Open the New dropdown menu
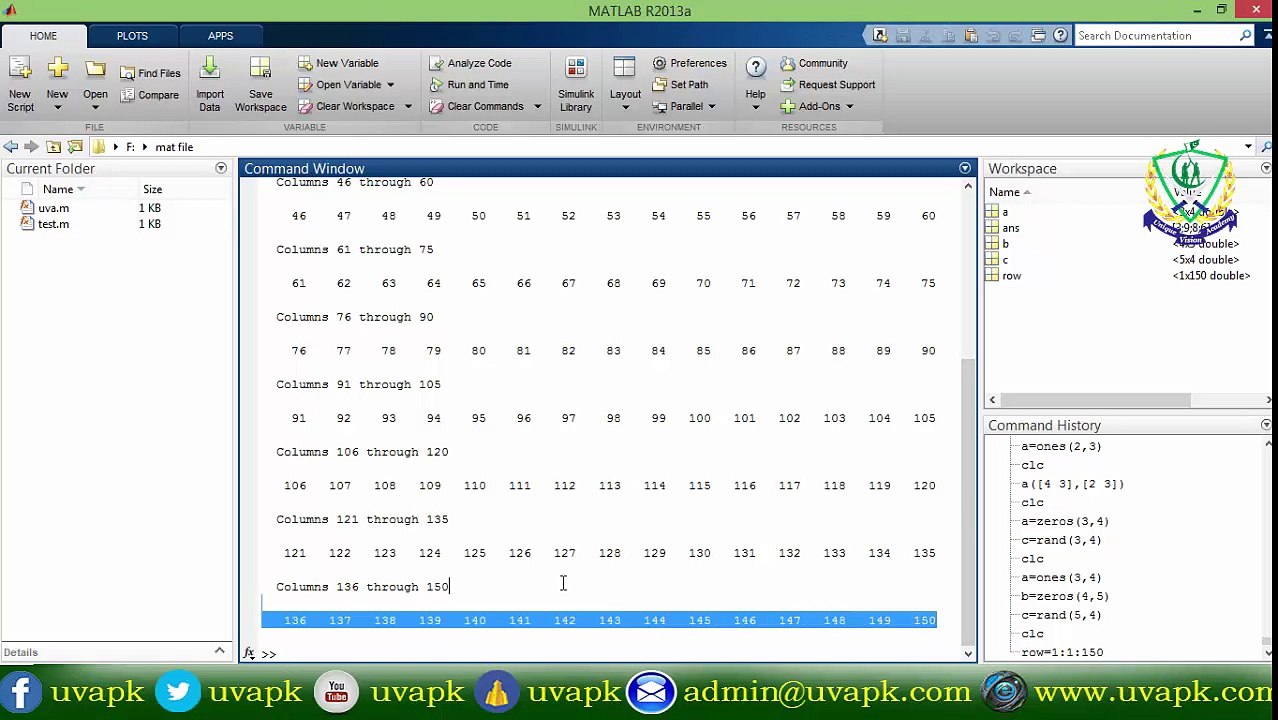Screen dimensions: 1278x720 57,107
